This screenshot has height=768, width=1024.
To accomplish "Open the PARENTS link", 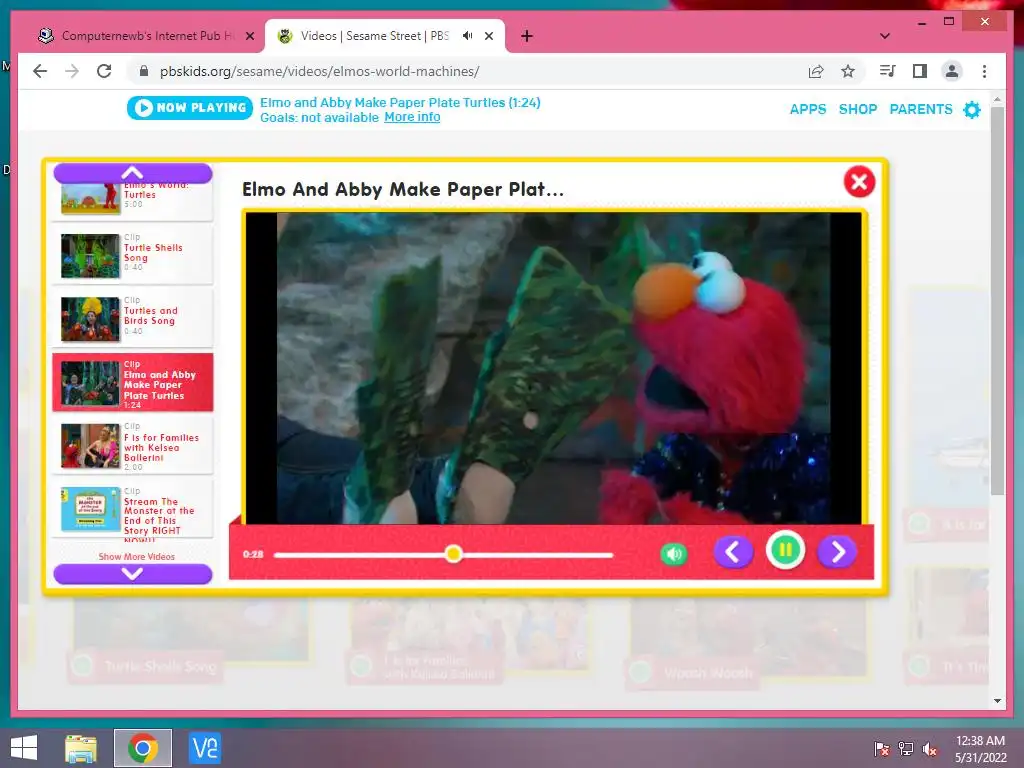I will (921, 109).
